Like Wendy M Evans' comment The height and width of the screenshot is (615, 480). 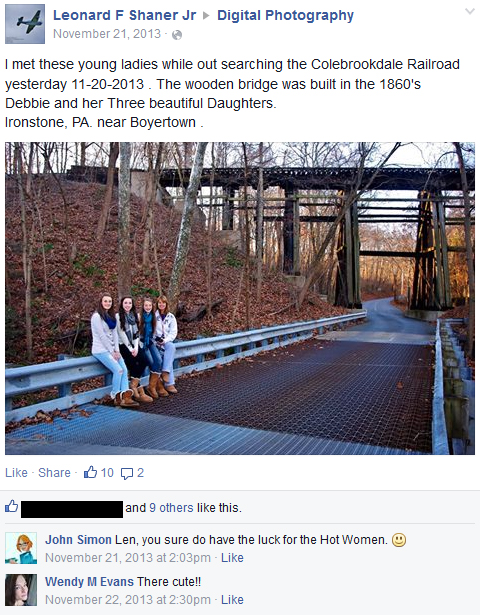coord(232,600)
